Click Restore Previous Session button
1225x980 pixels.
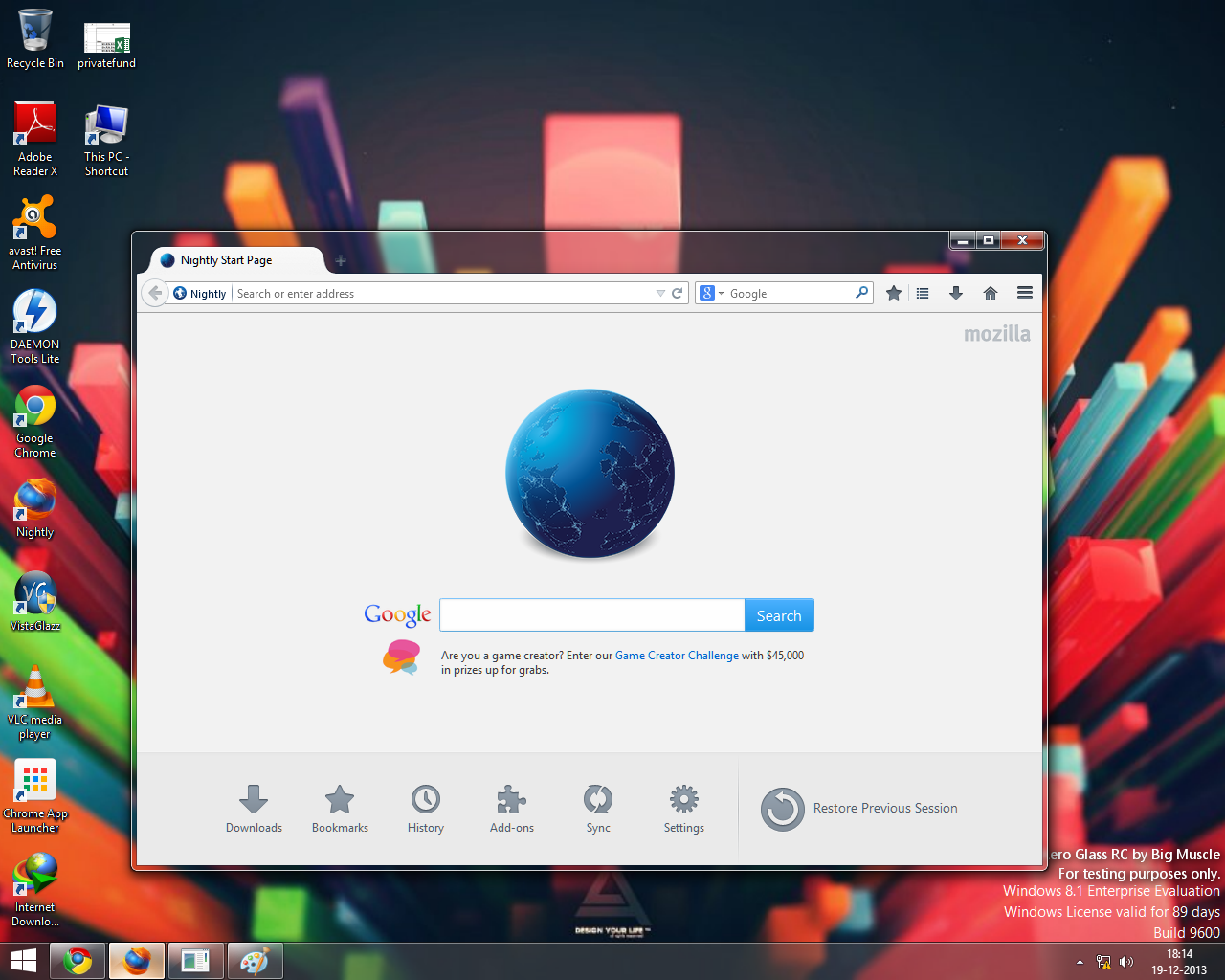click(859, 809)
